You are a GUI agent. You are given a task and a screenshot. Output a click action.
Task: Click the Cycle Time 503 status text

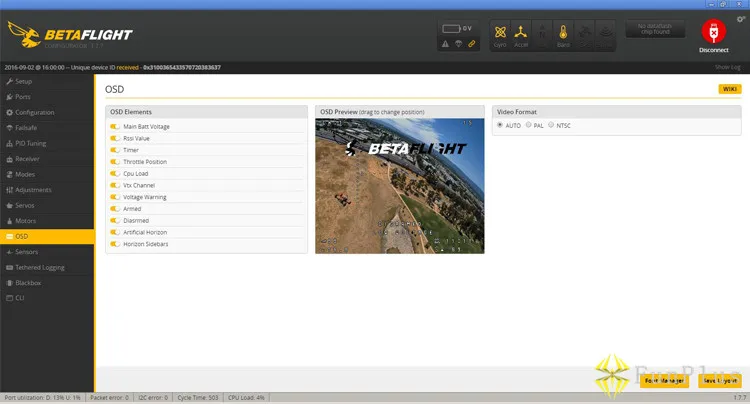[198, 398]
